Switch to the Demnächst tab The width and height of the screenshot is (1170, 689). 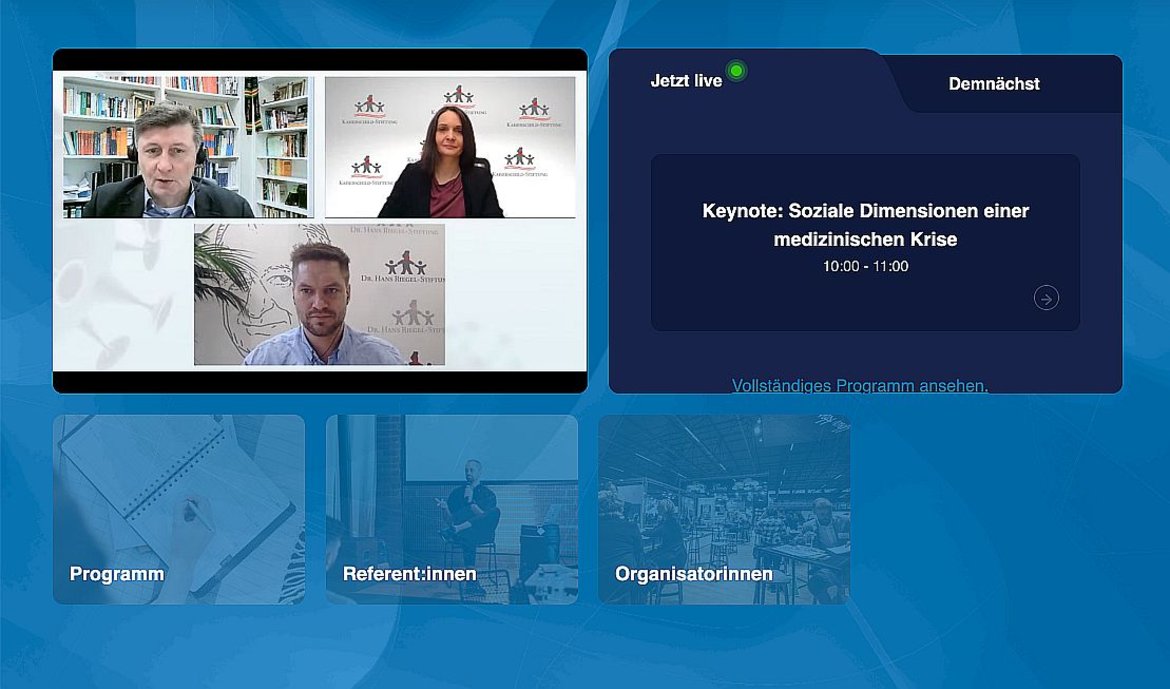tap(993, 84)
